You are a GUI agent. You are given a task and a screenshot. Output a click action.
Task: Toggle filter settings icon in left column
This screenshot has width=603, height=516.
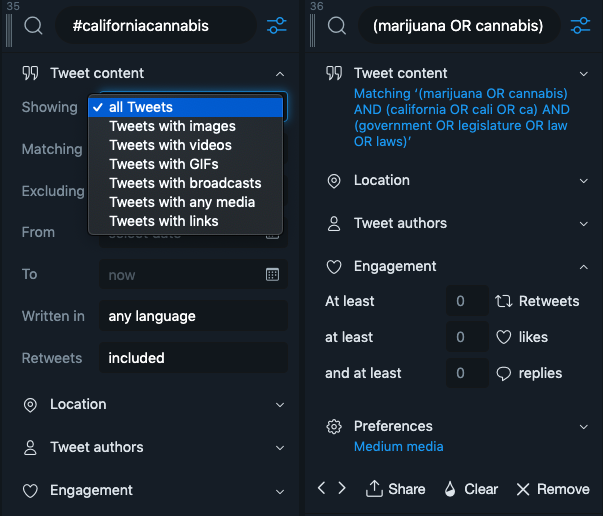277,25
